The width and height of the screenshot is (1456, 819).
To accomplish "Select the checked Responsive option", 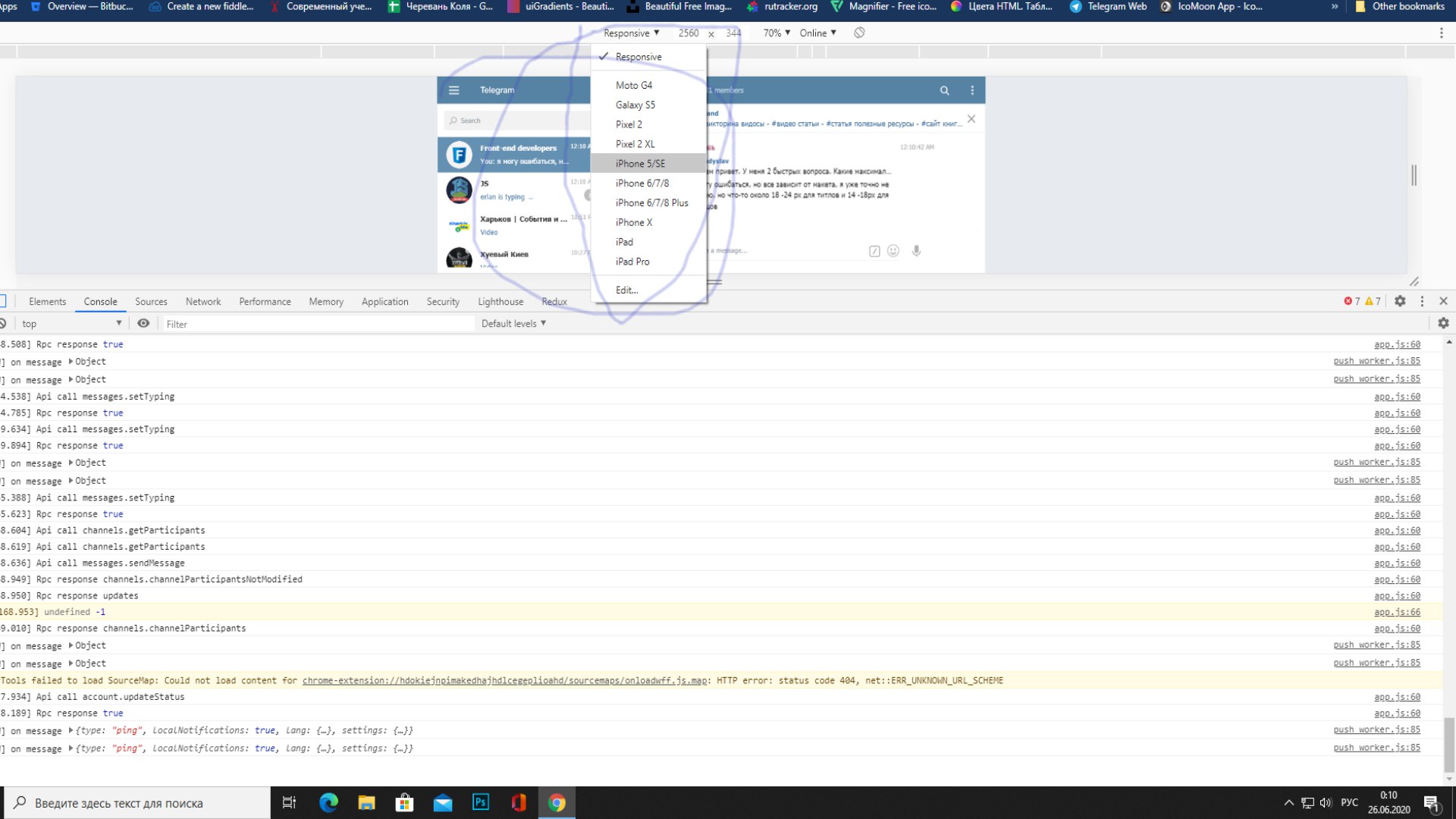I will 649,57.
